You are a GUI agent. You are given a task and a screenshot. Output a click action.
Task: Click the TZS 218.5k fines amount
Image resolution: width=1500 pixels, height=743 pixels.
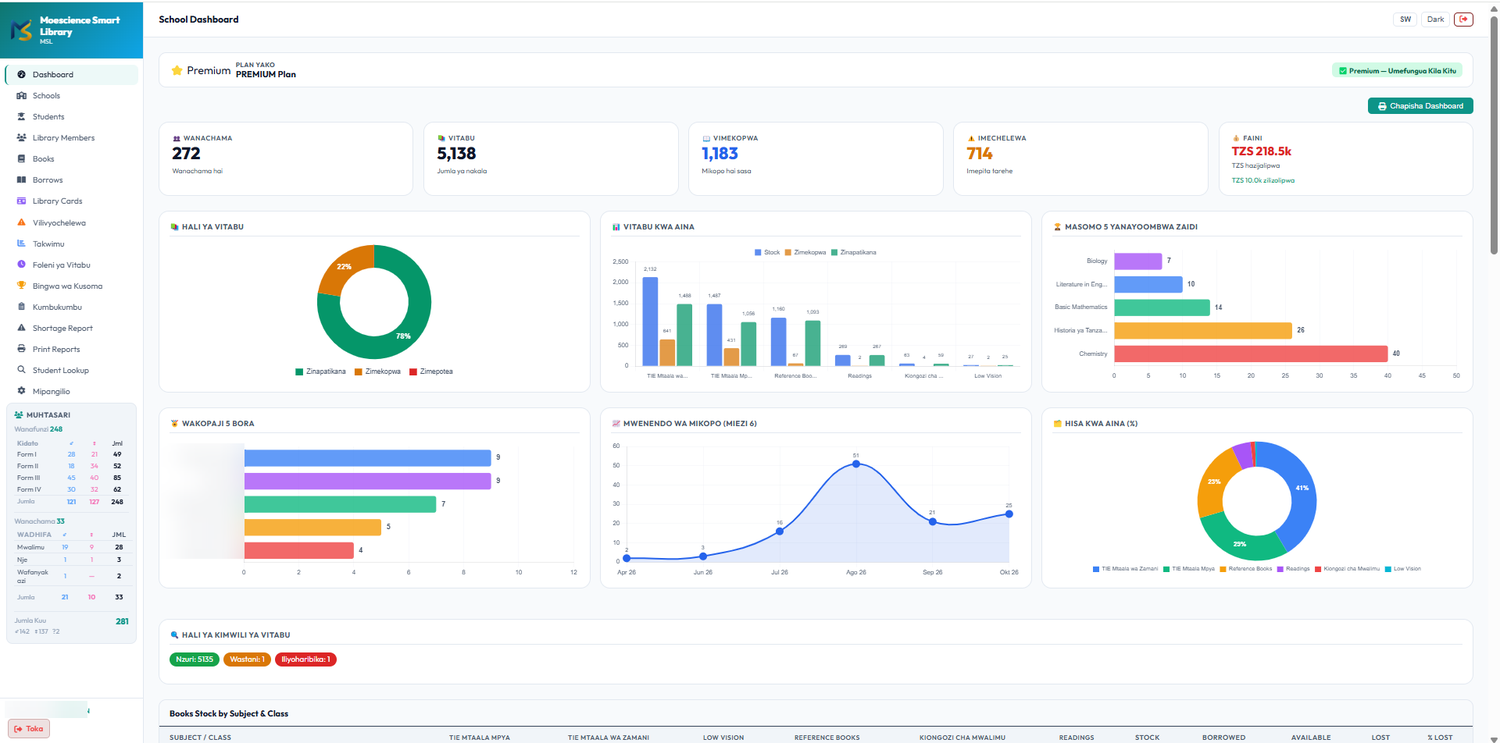tap(1262, 151)
